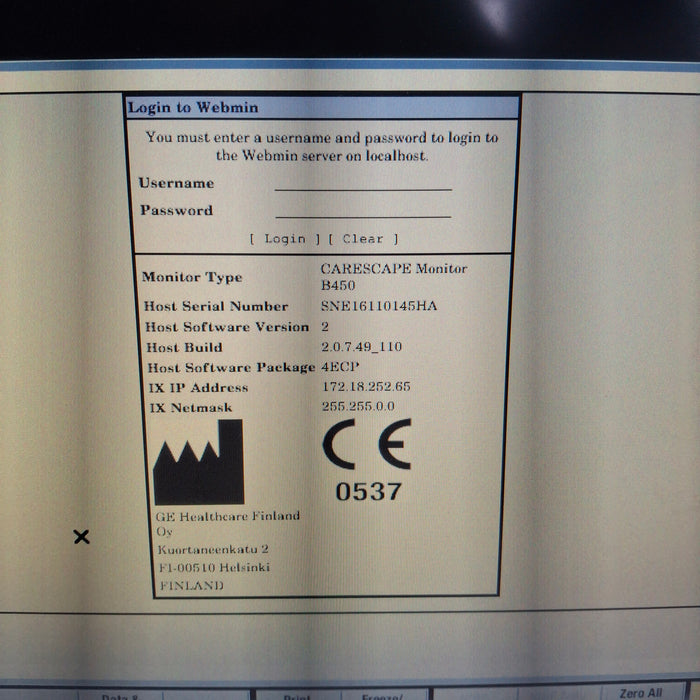Click the IX IP address value 172.18.252.65
The height and width of the screenshot is (700, 700).
pos(365,387)
